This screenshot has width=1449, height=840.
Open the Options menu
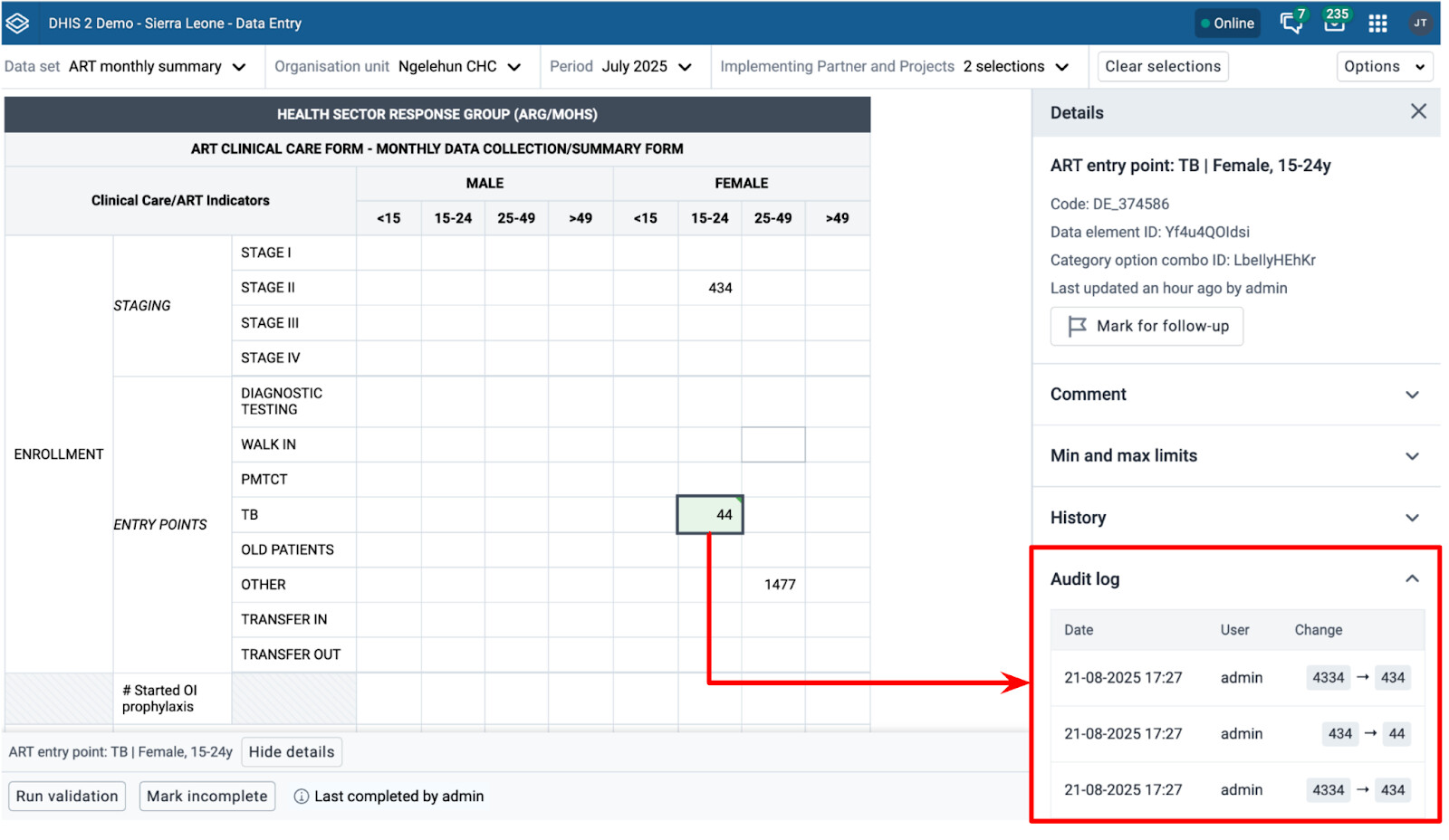(1384, 67)
